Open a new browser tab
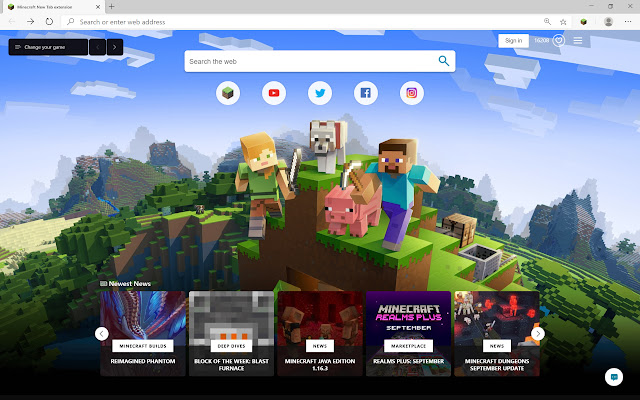The height and width of the screenshot is (400, 640). tap(111, 7)
